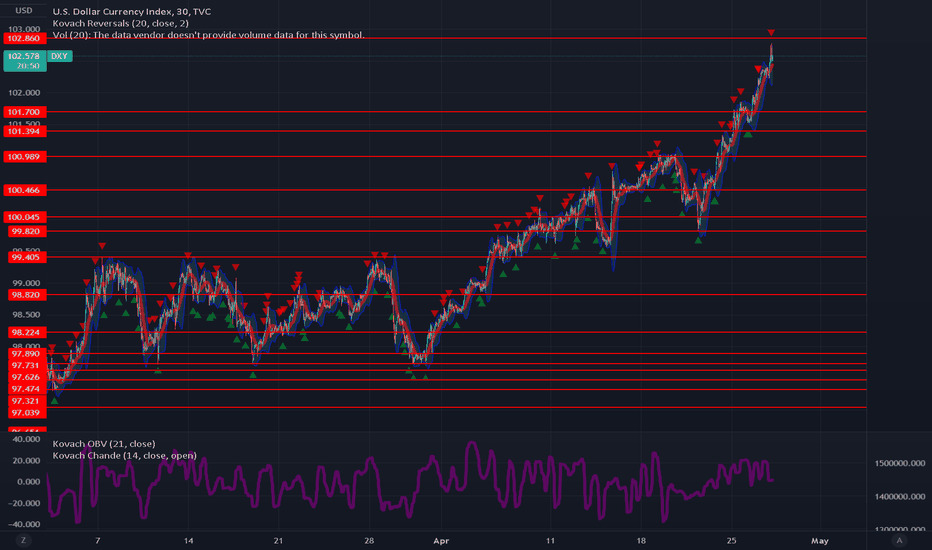Click the 40.000 oscillator axis value
The width and height of the screenshot is (932, 550).
(26, 439)
